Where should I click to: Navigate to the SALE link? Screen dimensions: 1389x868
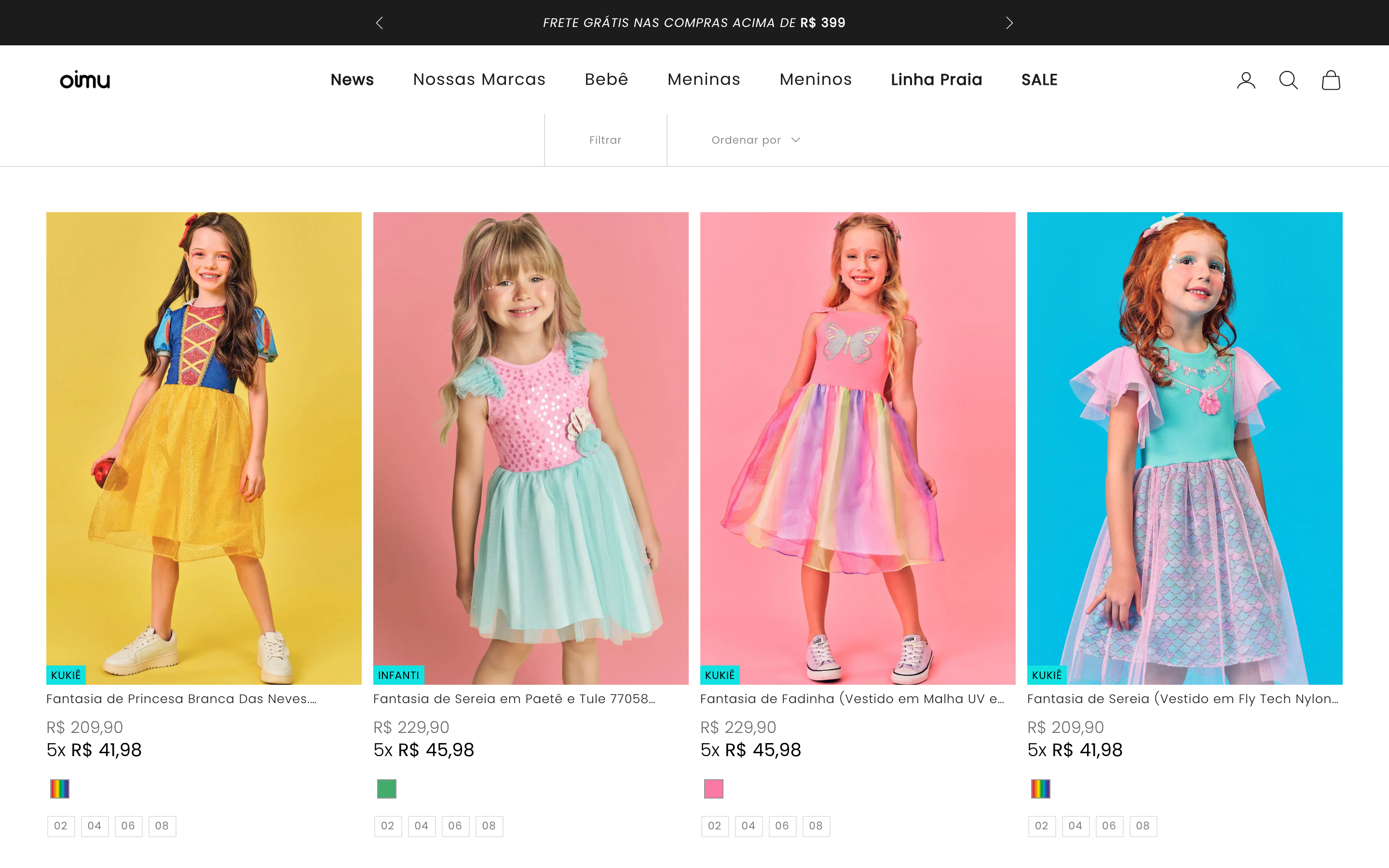1039,80
